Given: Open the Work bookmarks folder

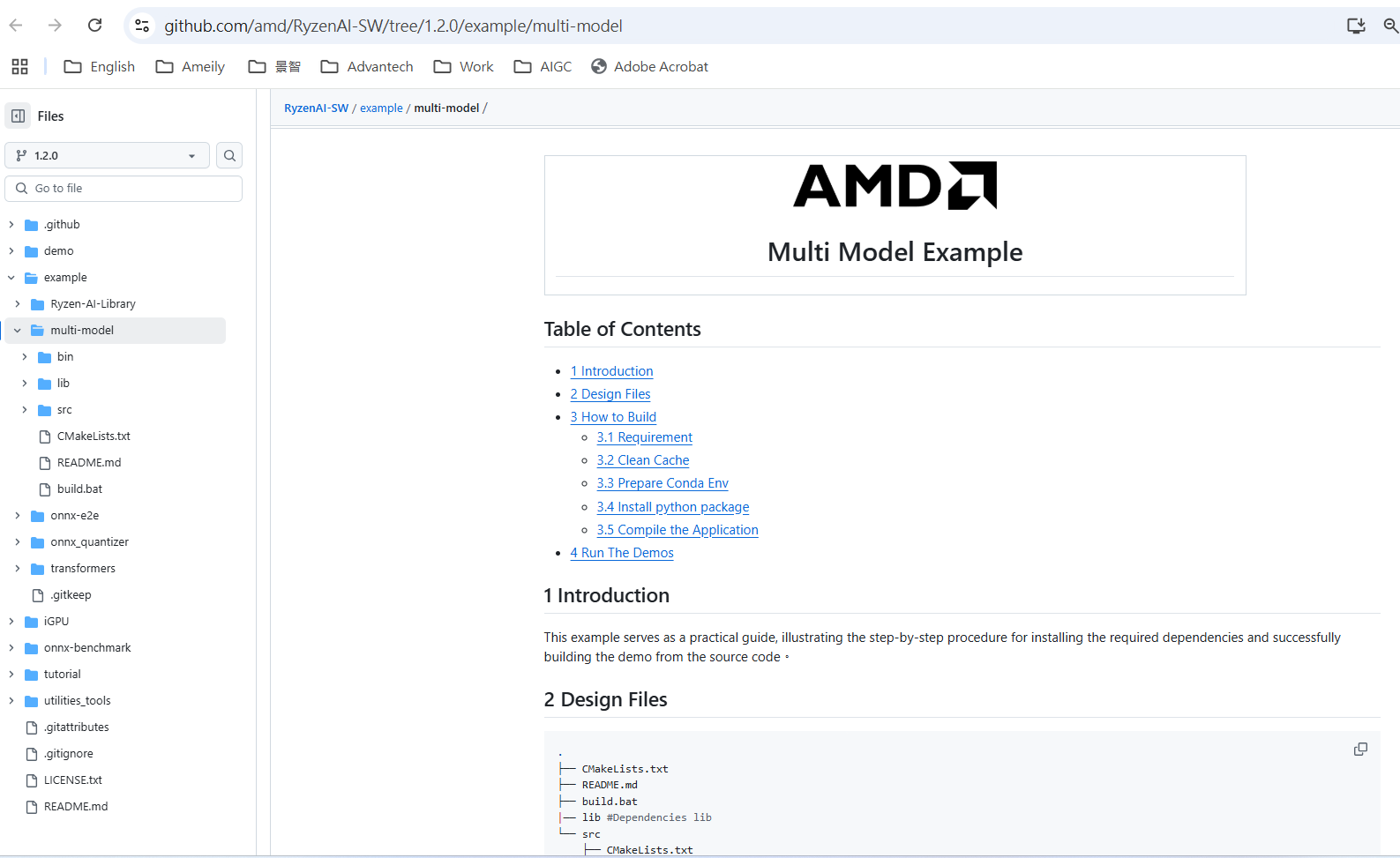Looking at the screenshot, I should coord(464,67).
